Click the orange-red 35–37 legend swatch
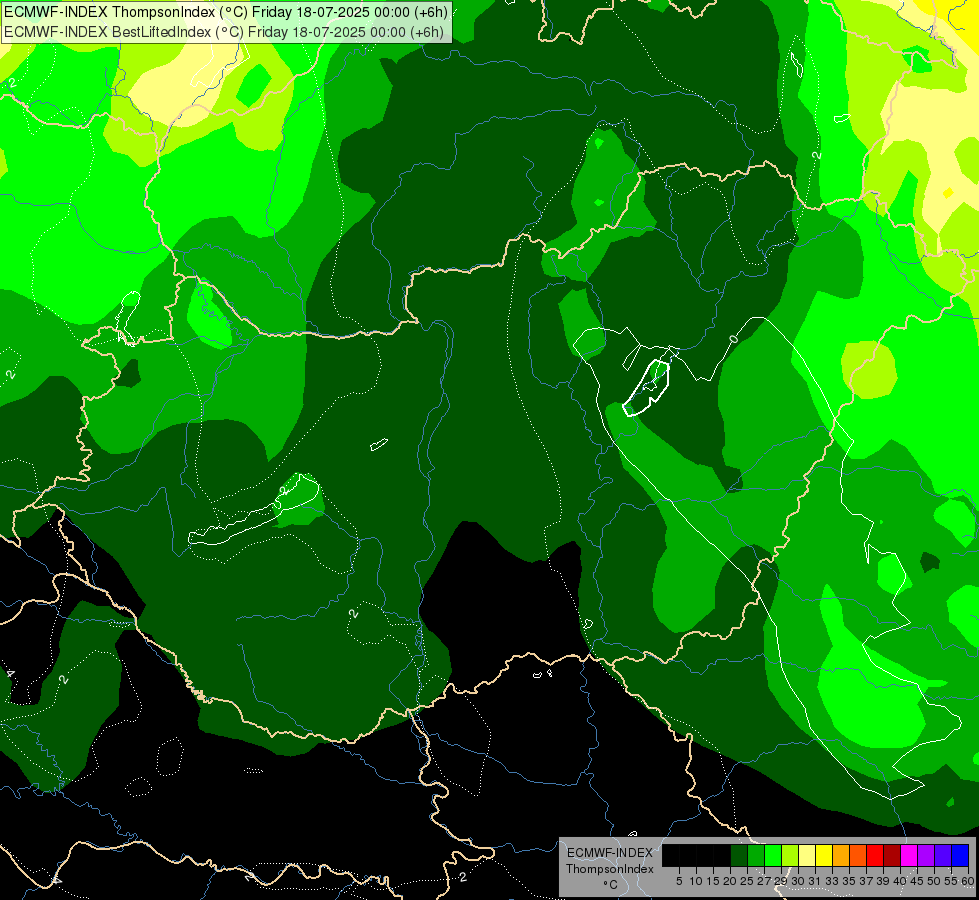979x900 pixels. click(858, 855)
